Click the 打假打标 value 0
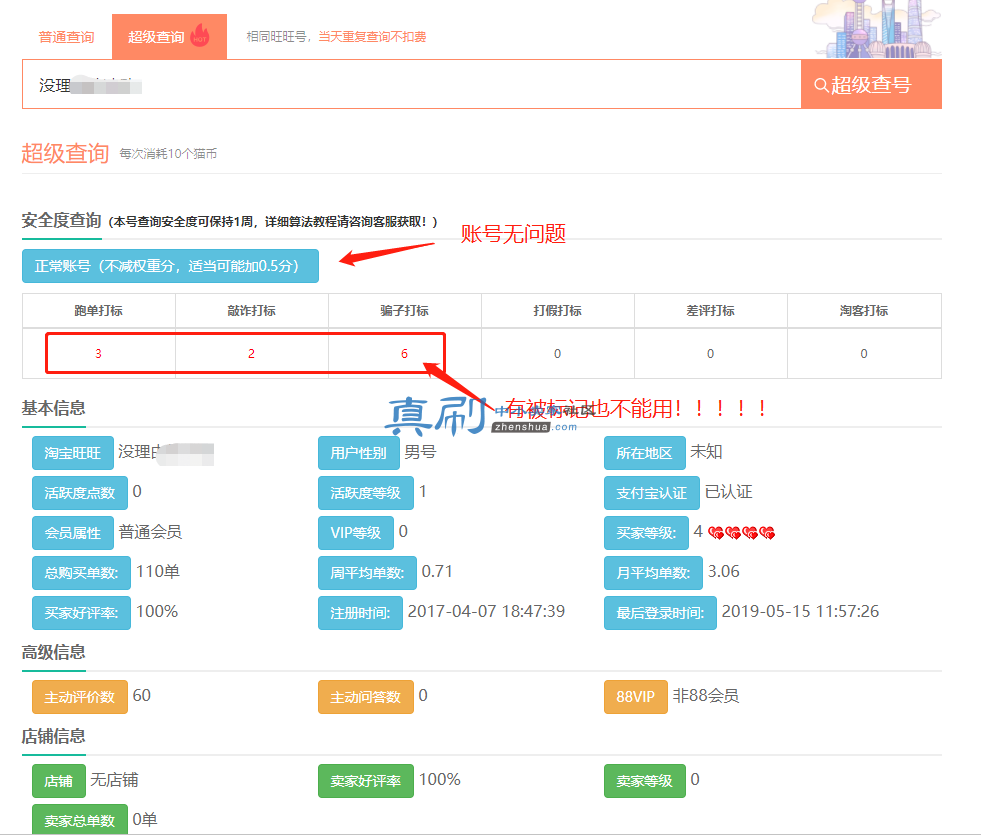Screen dimensions: 981x835 click(x=557, y=354)
